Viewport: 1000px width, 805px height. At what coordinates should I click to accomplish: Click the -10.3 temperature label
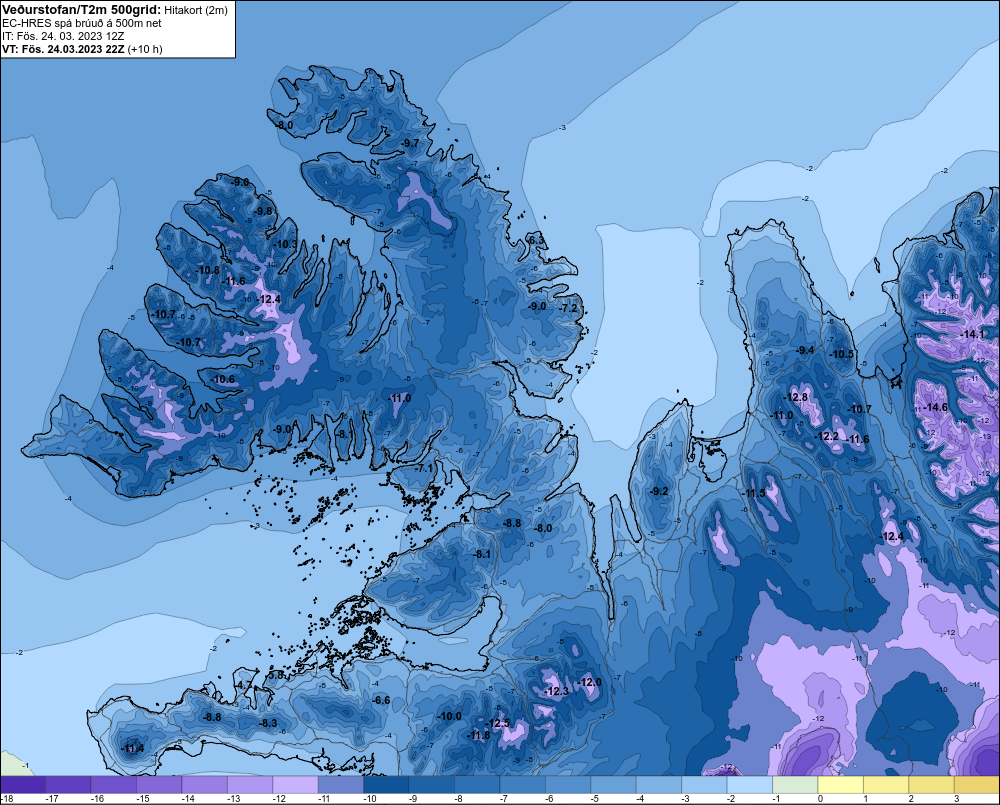tap(285, 244)
